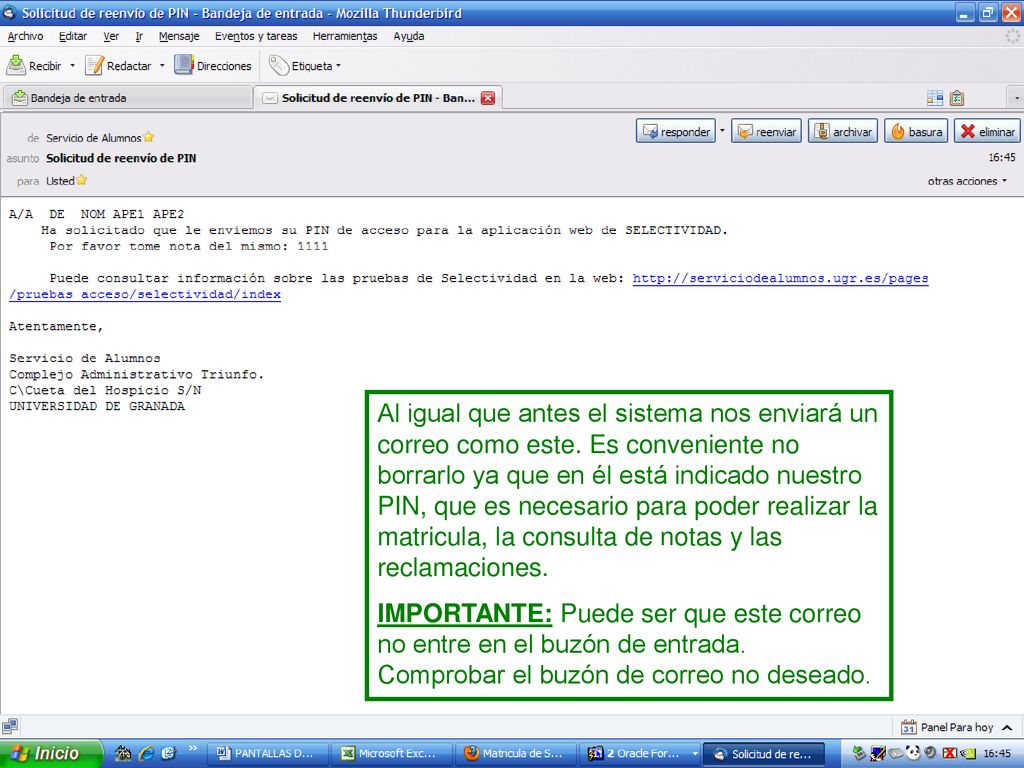1024x768 pixels.
Task: Open the calendar tab icon in tab bar
Action: click(x=935, y=98)
